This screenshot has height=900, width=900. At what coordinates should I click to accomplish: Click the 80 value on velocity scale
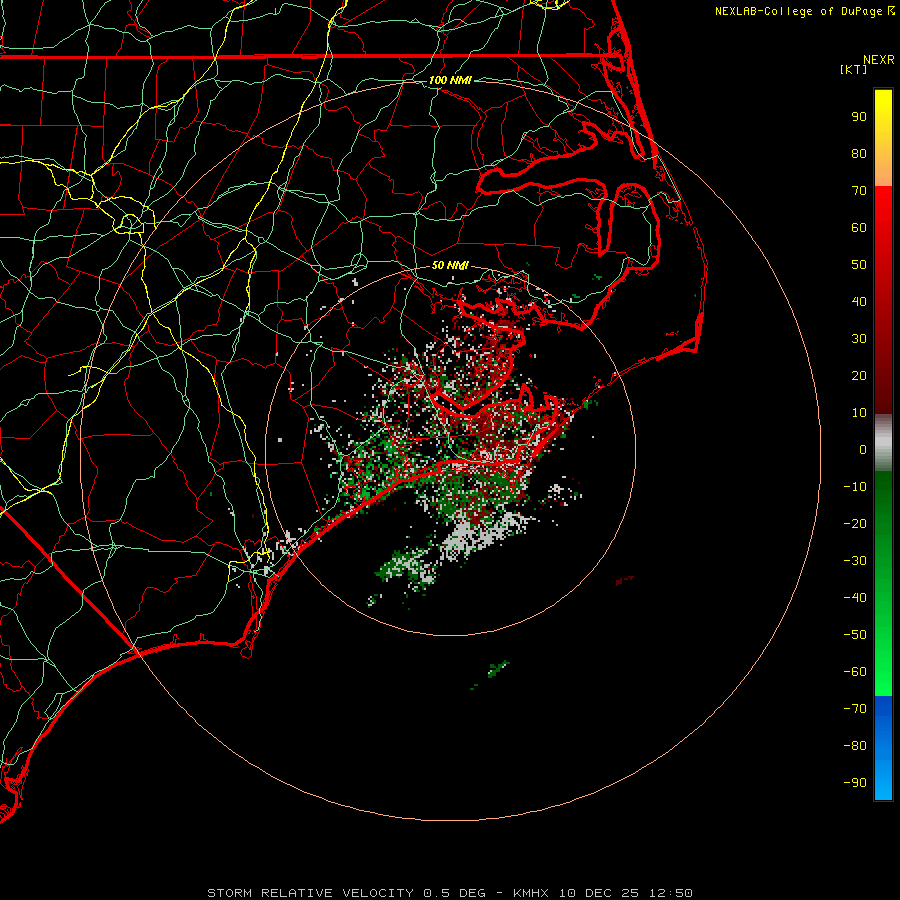coord(859,154)
